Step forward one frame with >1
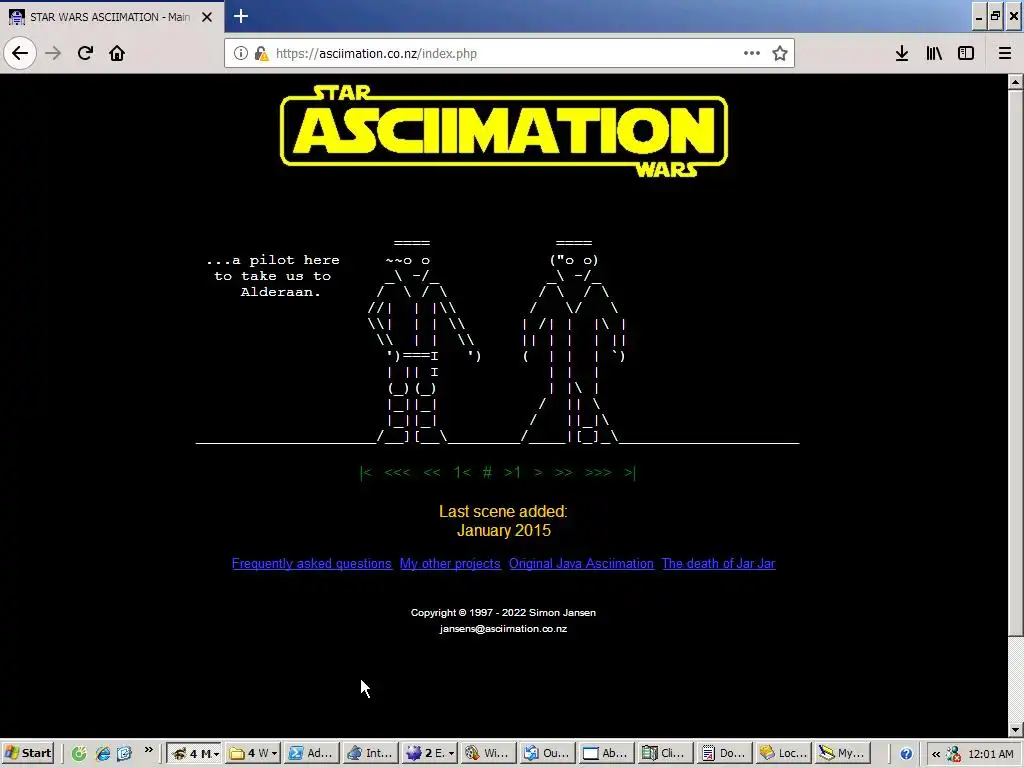Viewport: 1024px width, 768px height. [x=513, y=472]
